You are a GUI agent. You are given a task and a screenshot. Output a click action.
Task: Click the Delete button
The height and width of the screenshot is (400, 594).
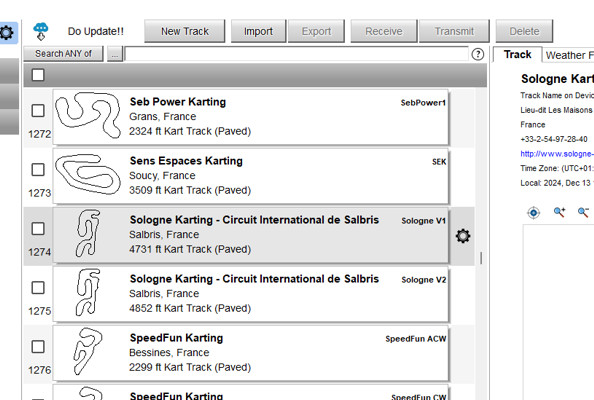524,31
